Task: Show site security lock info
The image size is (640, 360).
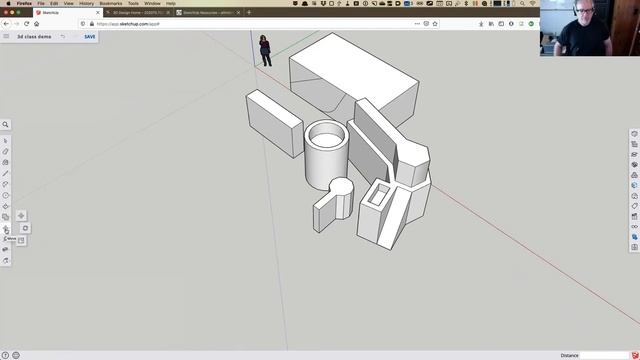Action: (92, 24)
